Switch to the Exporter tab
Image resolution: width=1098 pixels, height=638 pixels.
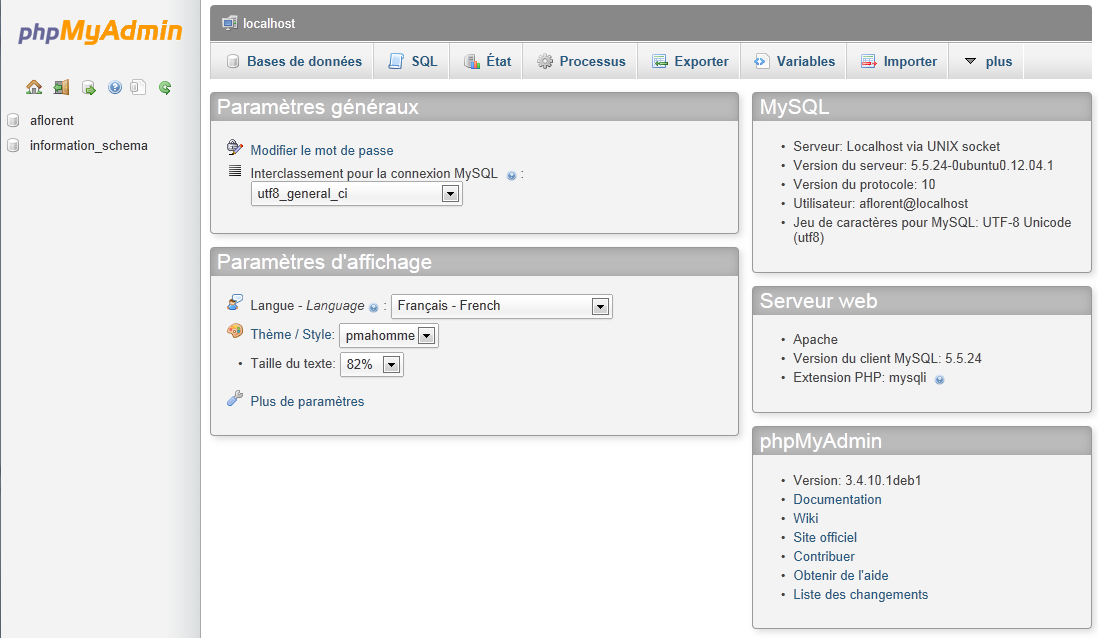690,62
